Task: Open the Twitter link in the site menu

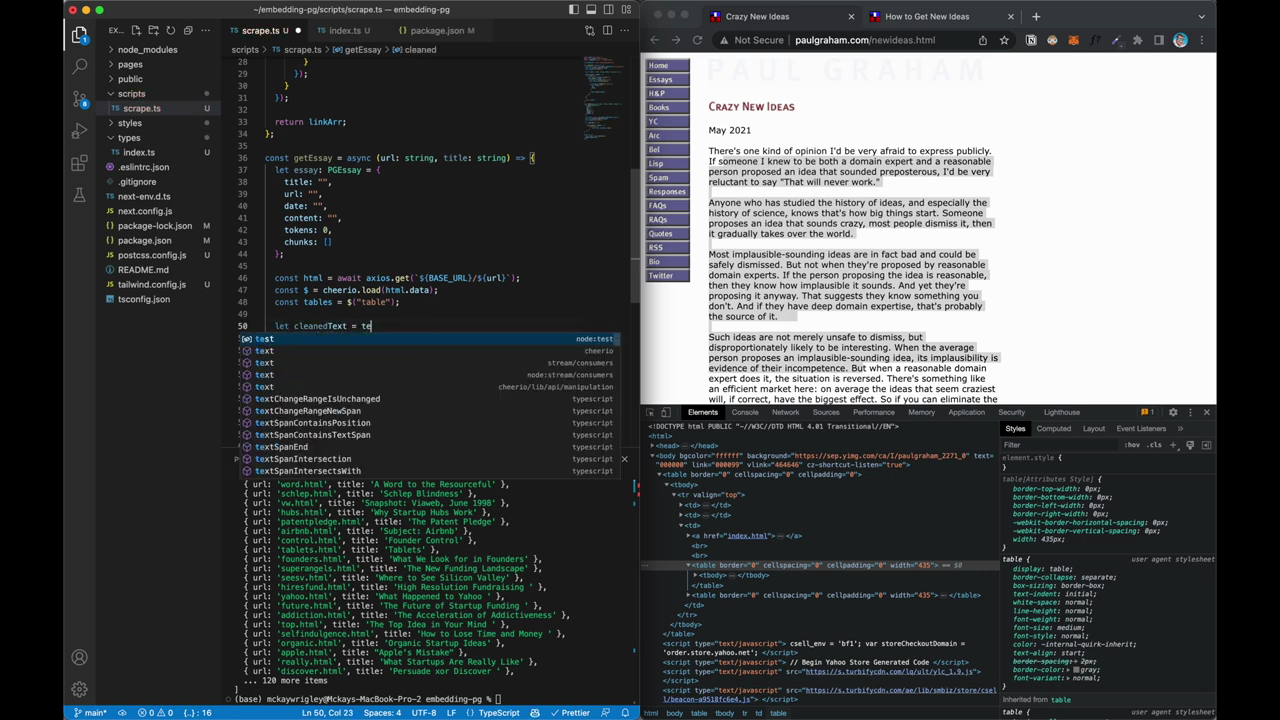Action: click(x=667, y=275)
